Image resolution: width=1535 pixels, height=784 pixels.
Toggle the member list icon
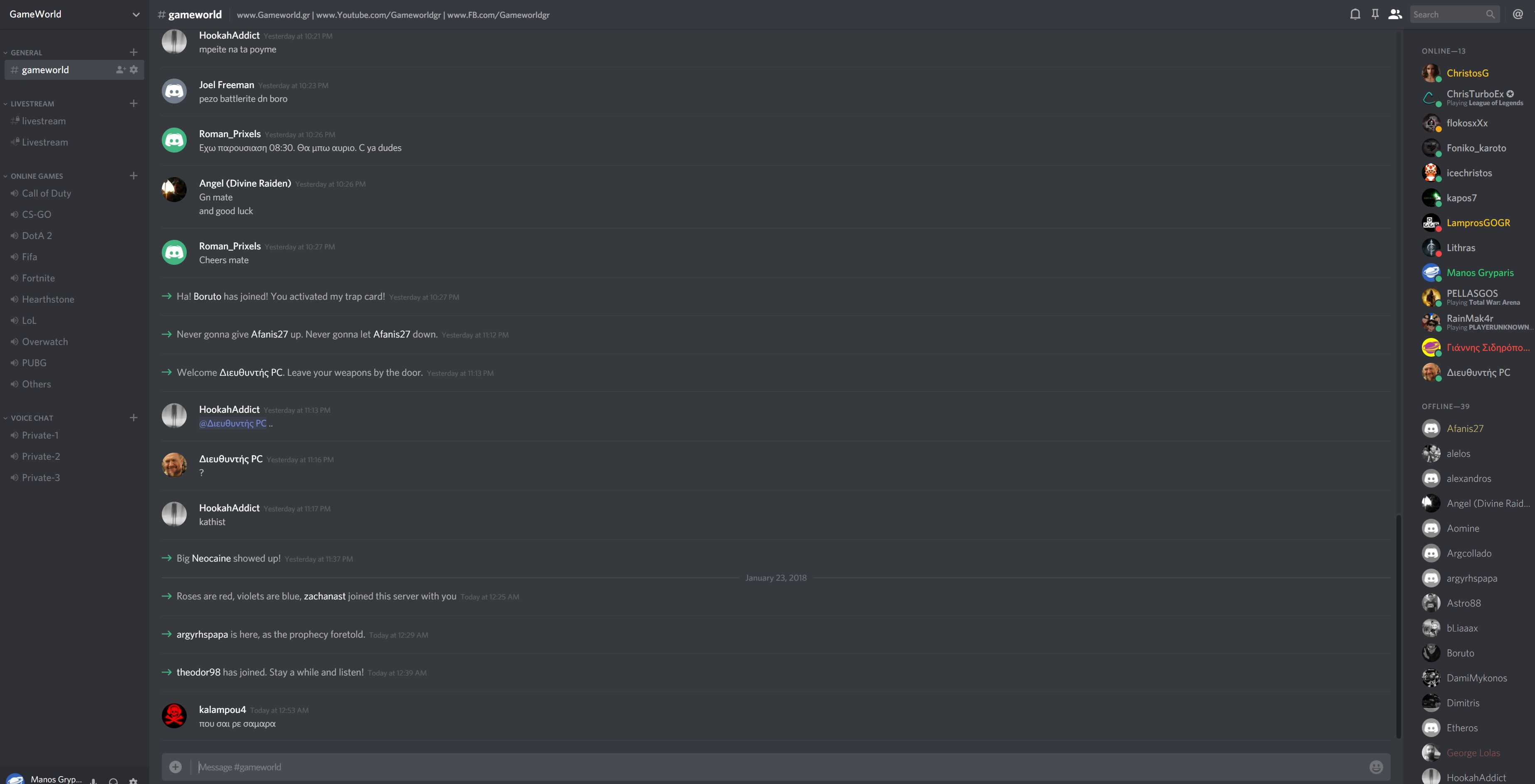pos(1395,14)
